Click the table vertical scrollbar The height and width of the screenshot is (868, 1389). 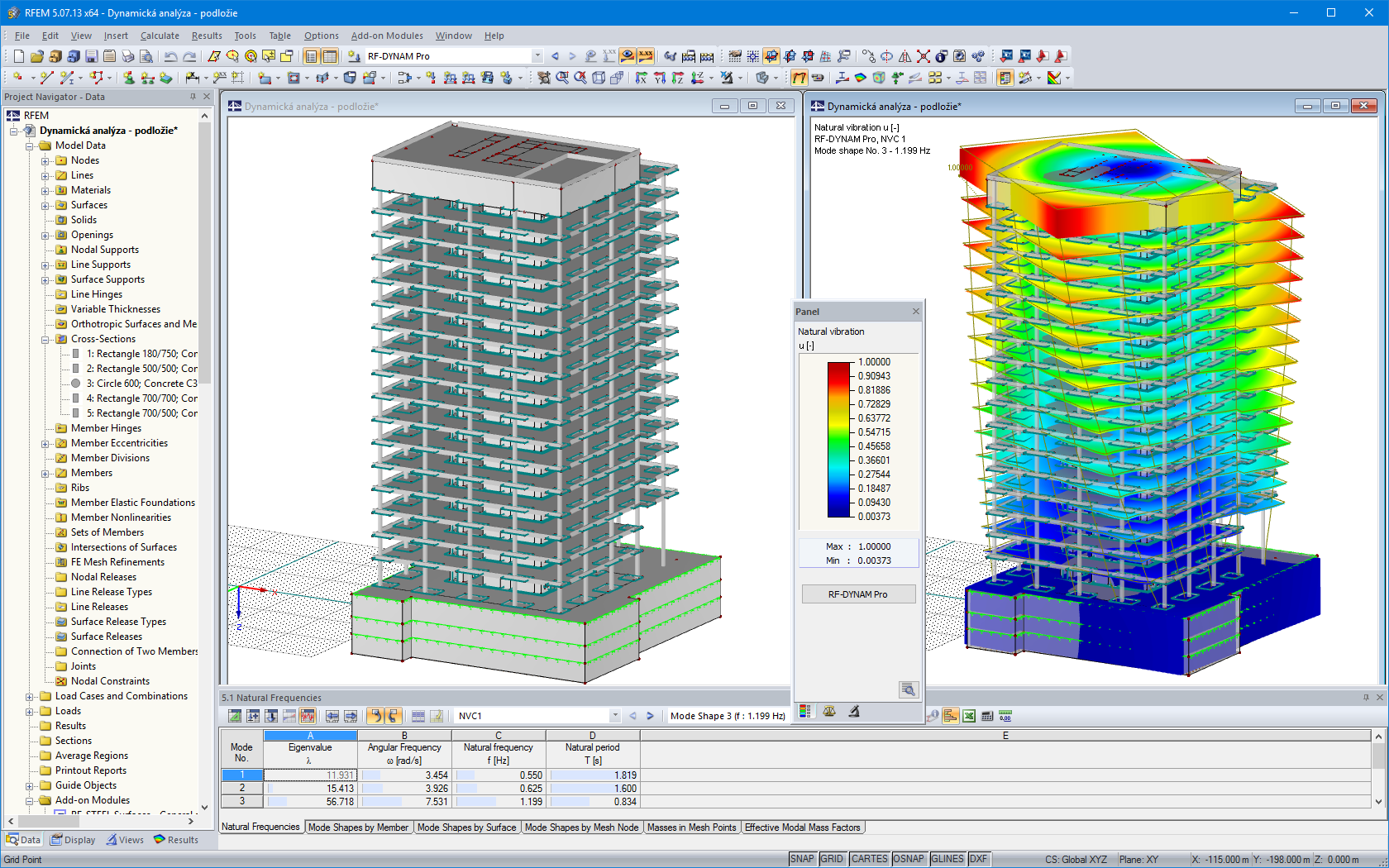tap(1378, 769)
